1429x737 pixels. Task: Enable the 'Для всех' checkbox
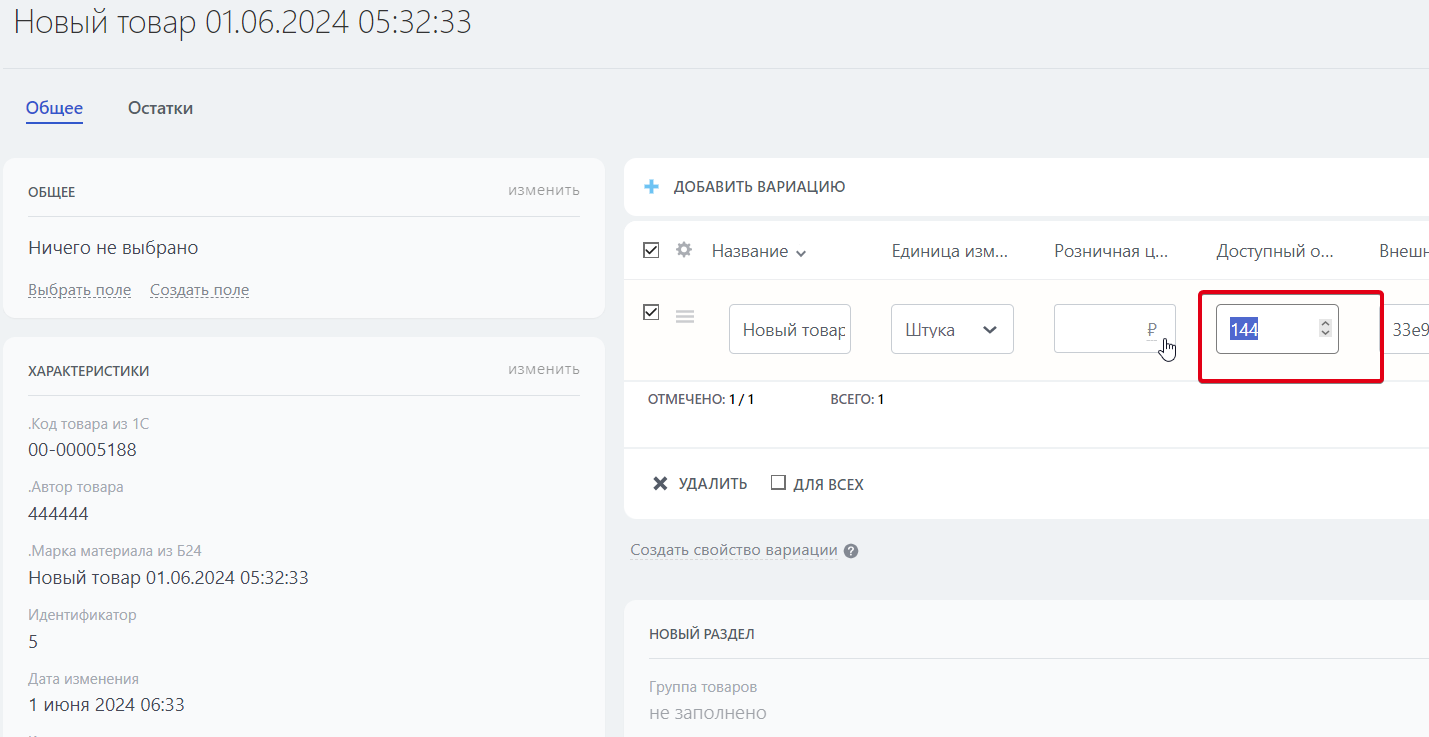778,483
